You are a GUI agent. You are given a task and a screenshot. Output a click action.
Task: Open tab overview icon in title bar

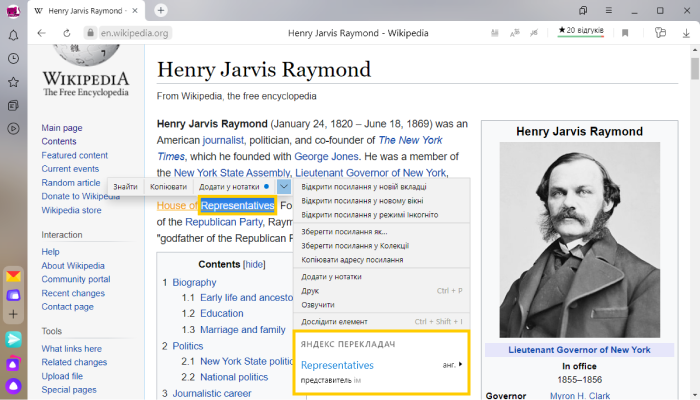point(583,10)
